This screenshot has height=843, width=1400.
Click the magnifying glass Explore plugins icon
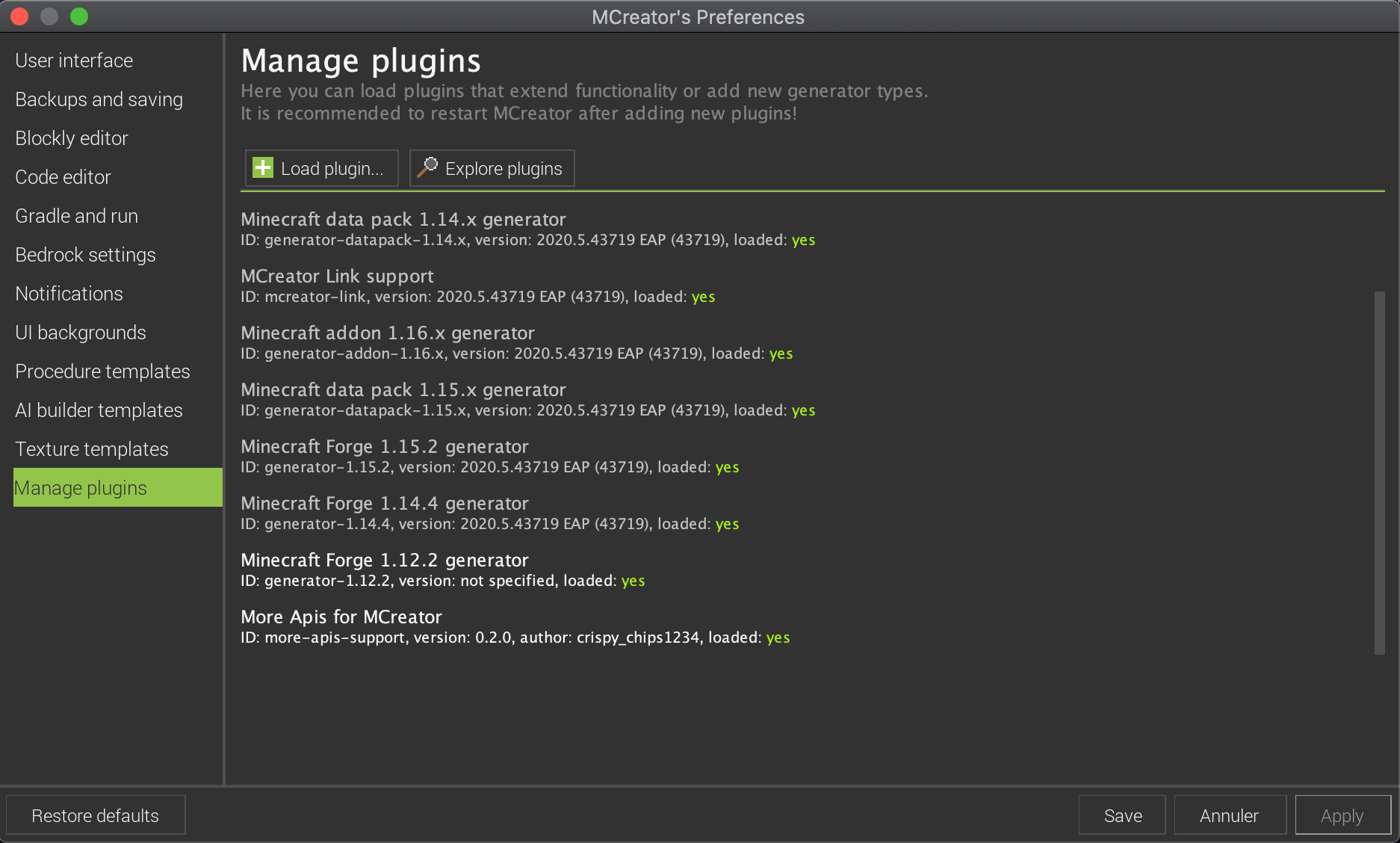pyautogui.click(x=427, y=167)
